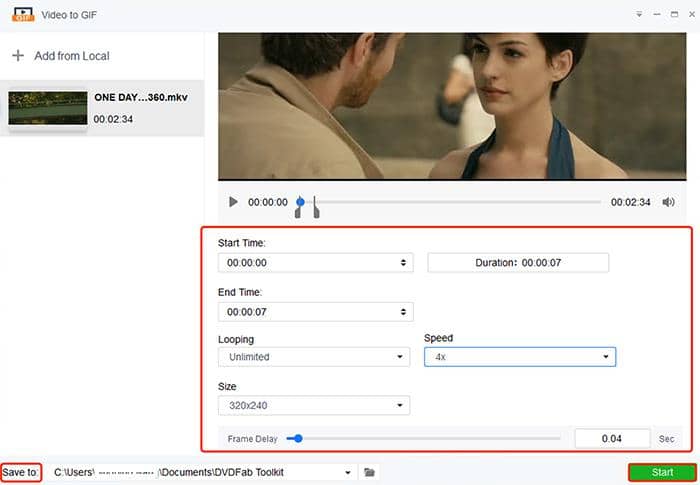Click the plus icon beside Add from Local
The image size is (700, 485).
coord(18,56)
